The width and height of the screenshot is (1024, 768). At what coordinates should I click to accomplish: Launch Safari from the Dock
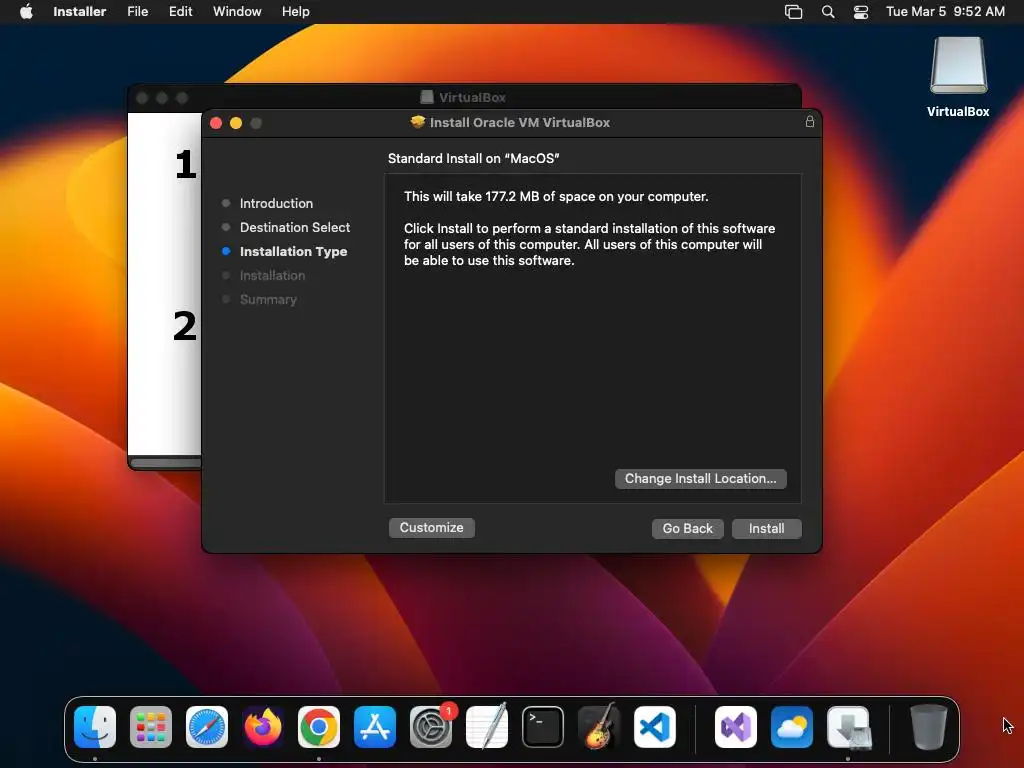207,727
